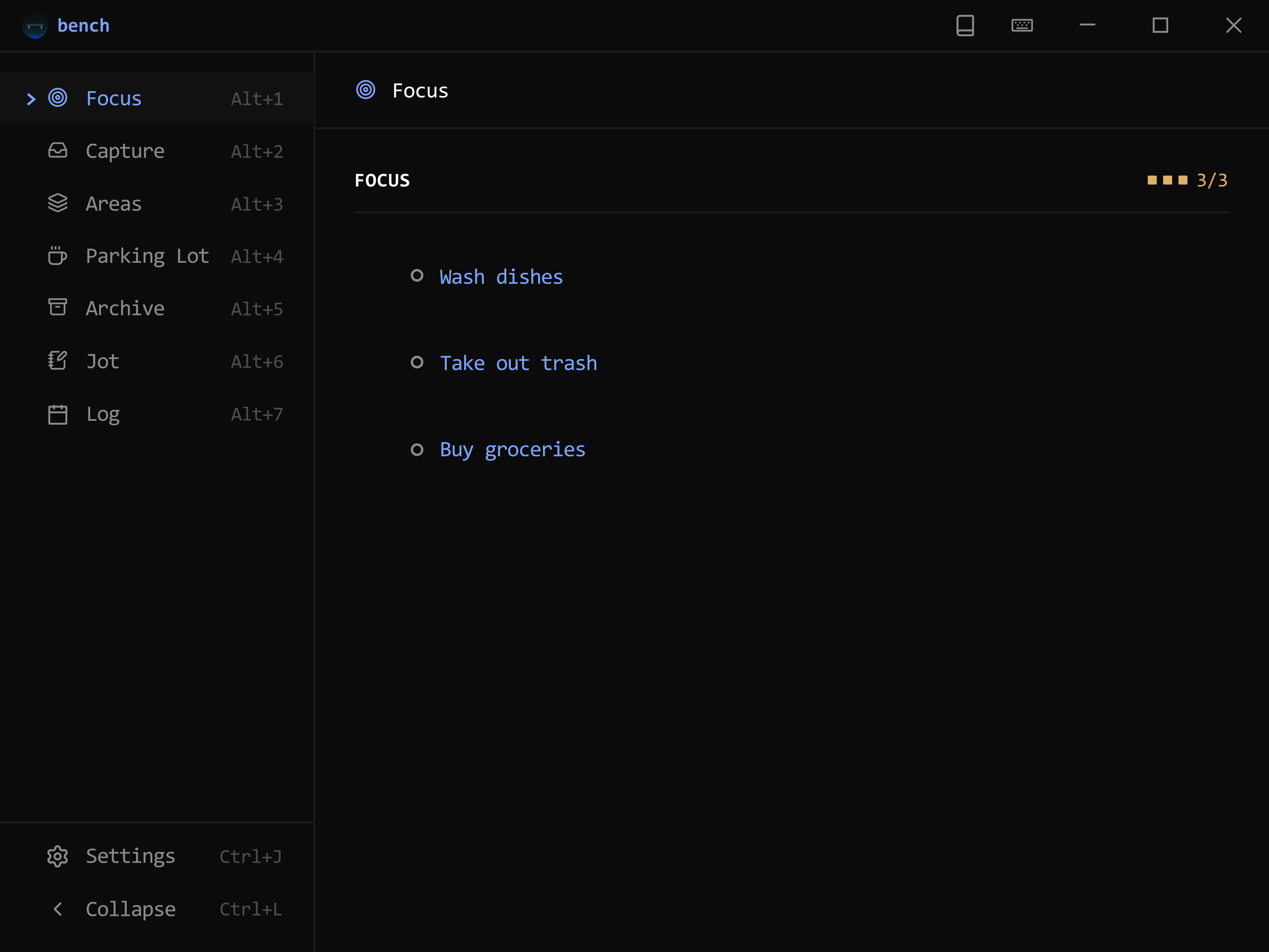Tick the Buy groceries circle
1269x952 pixels.
point(417,450)
